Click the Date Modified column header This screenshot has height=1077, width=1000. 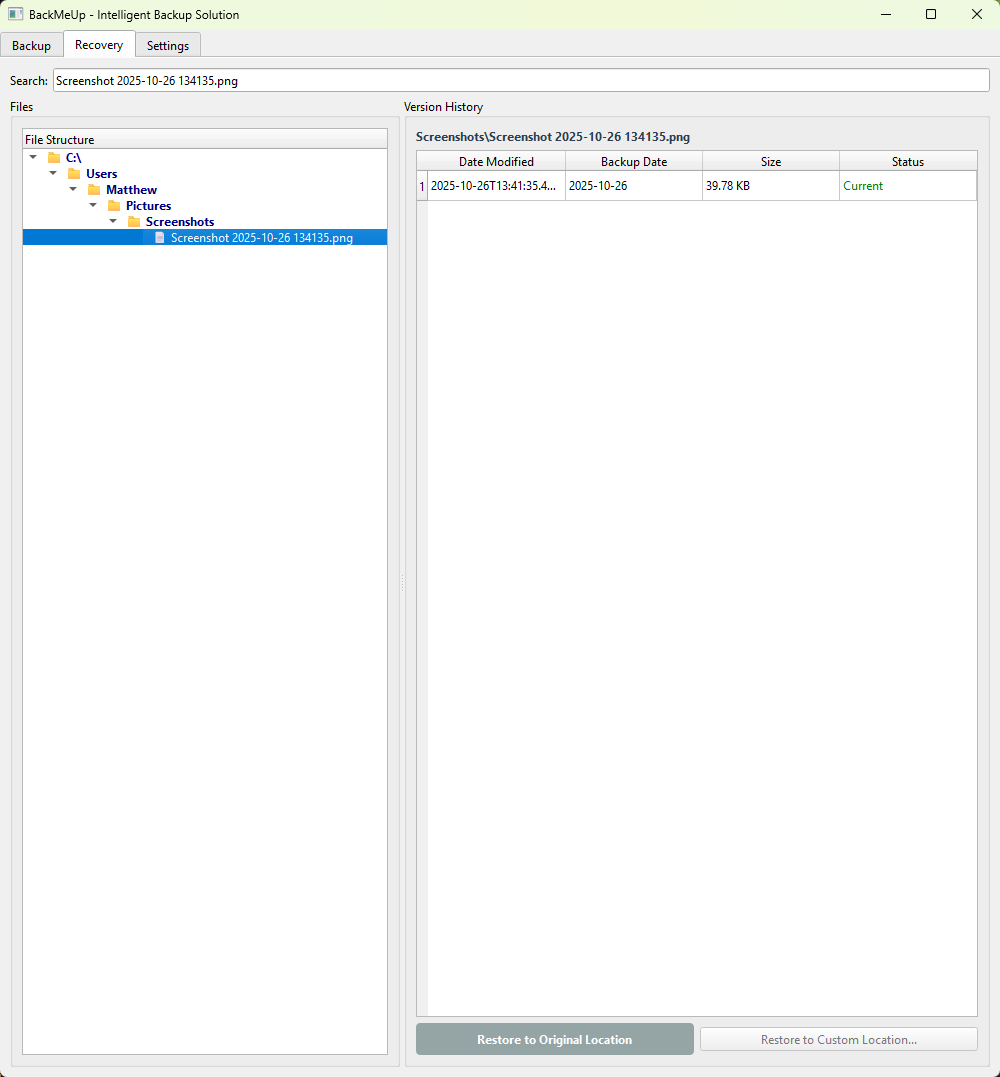click(496, 161)
